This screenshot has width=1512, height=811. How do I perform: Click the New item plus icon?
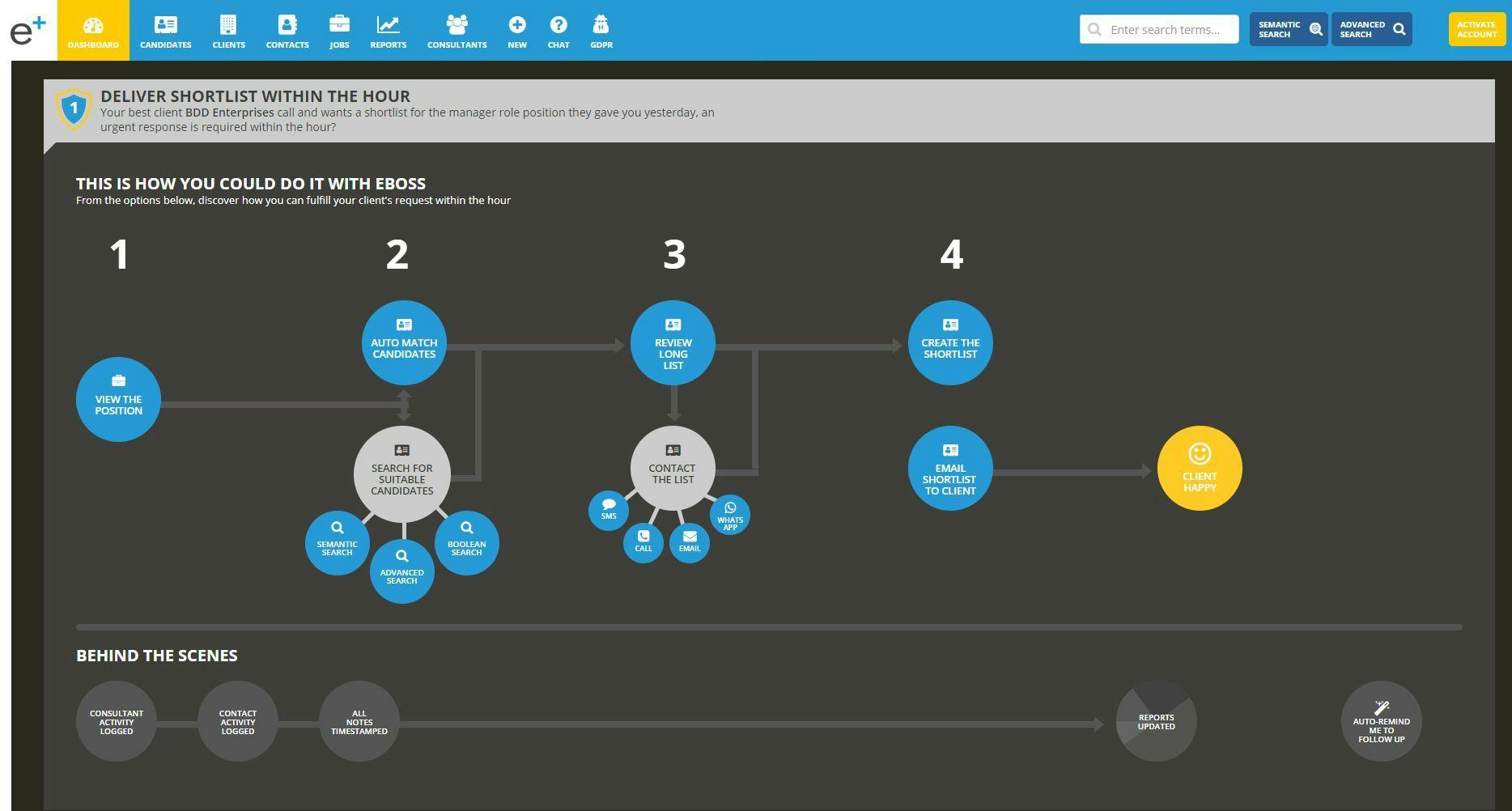[x=516, y=30]
